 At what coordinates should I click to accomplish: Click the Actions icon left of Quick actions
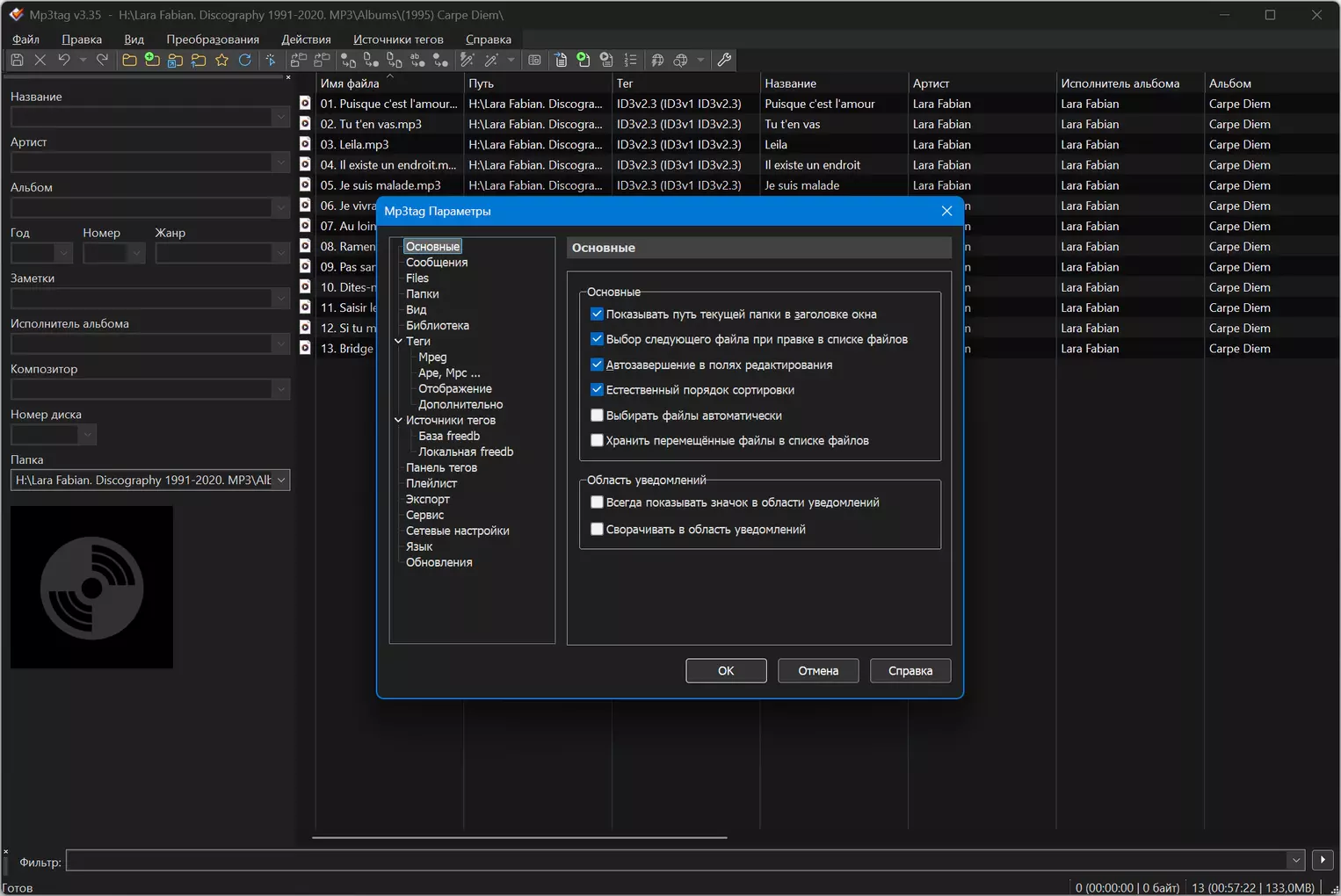pyautogui.click(x=468, y=60)
